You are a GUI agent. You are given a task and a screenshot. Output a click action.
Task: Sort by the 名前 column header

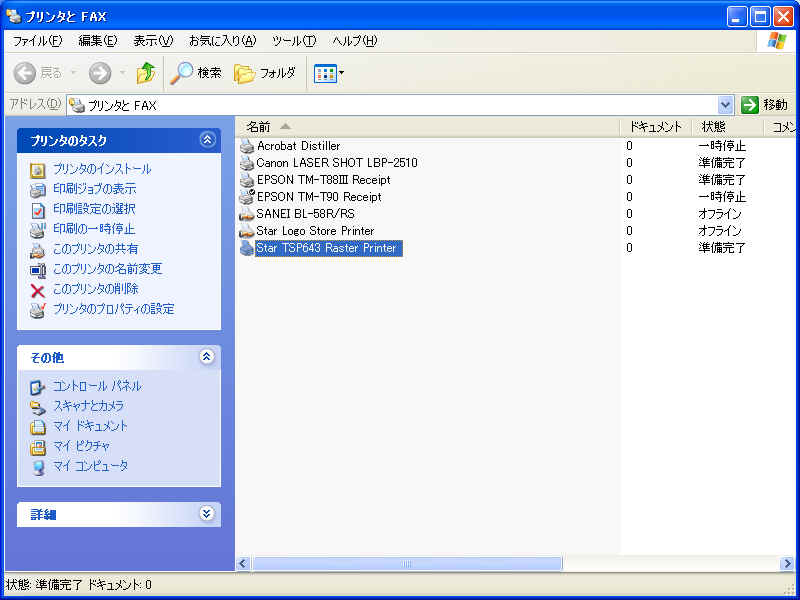tap(428, 127)
